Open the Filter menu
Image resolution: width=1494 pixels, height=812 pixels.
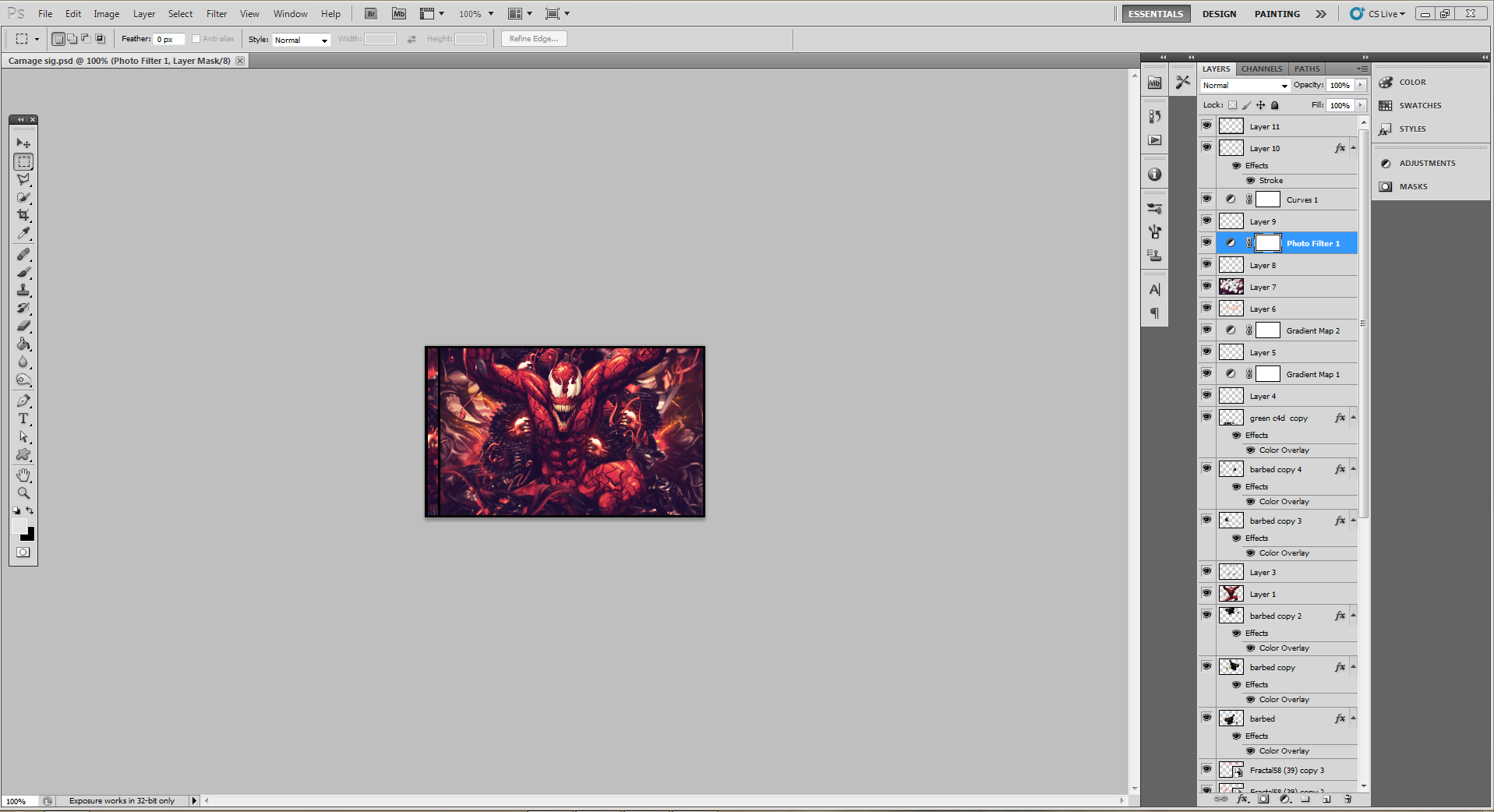coord(217,14)
